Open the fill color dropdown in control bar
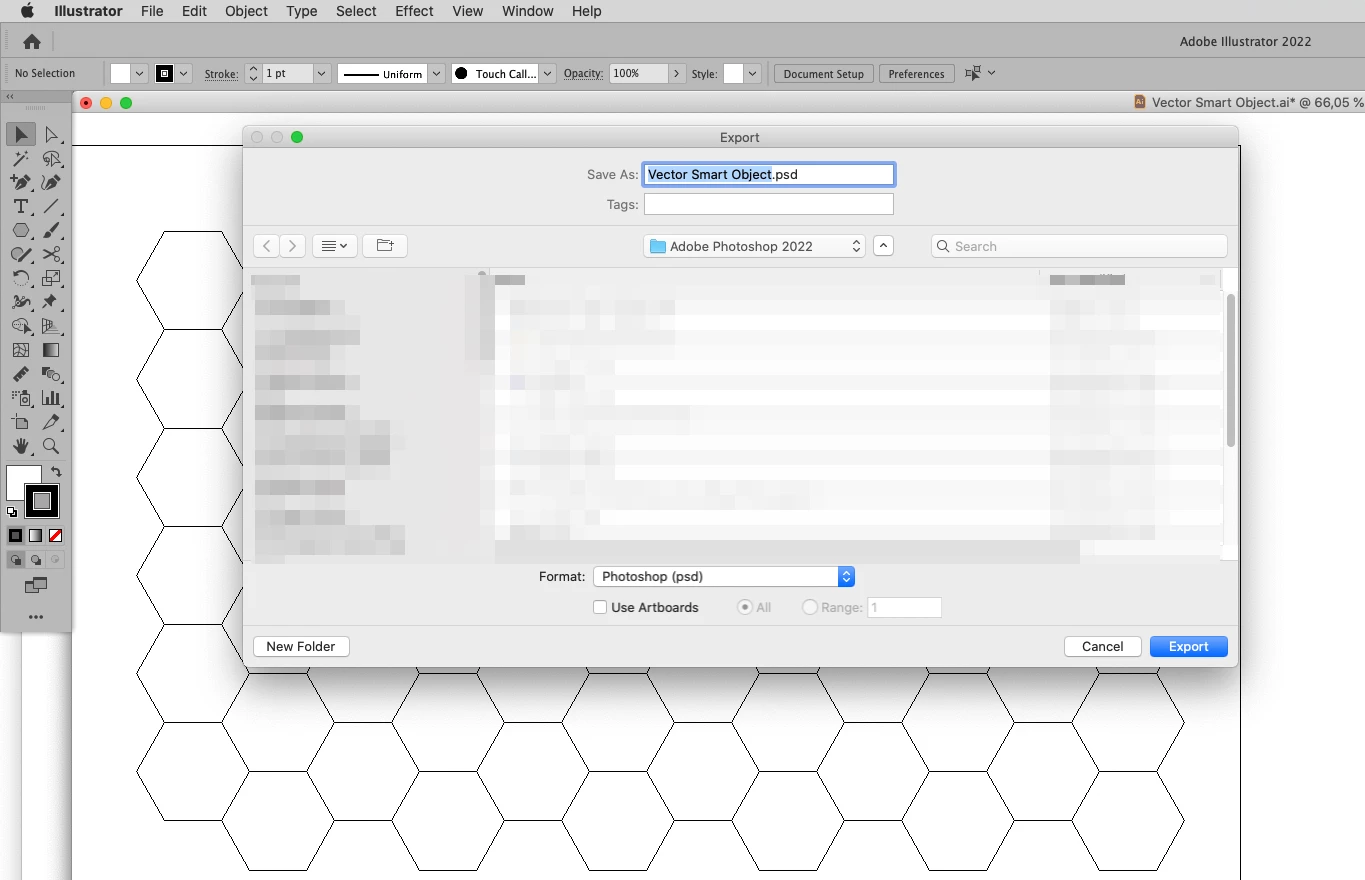Viewport: 1365px width, 880px height. [x=140, y=73]
